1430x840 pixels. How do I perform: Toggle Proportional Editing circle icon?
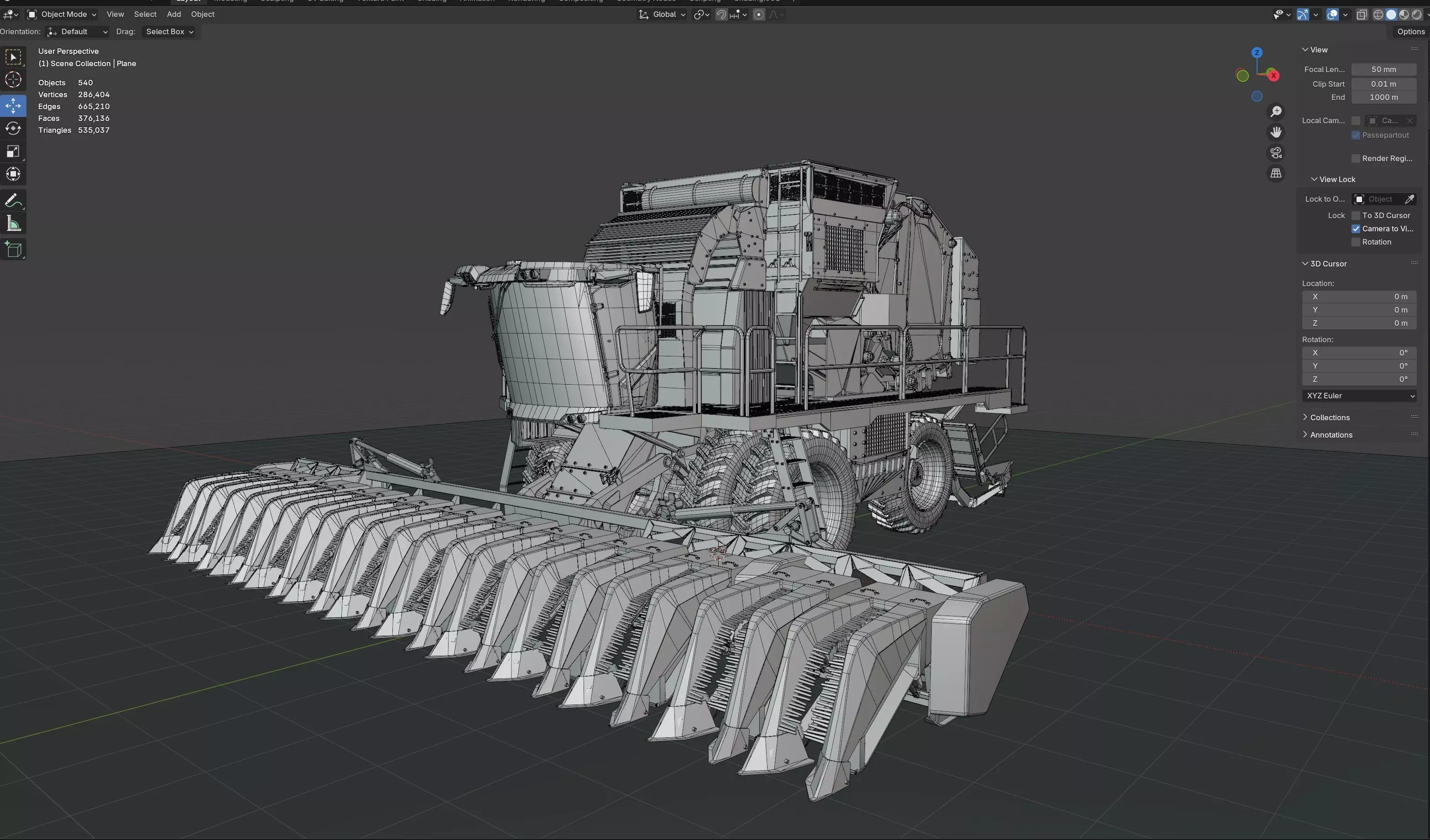coord(759,15)
